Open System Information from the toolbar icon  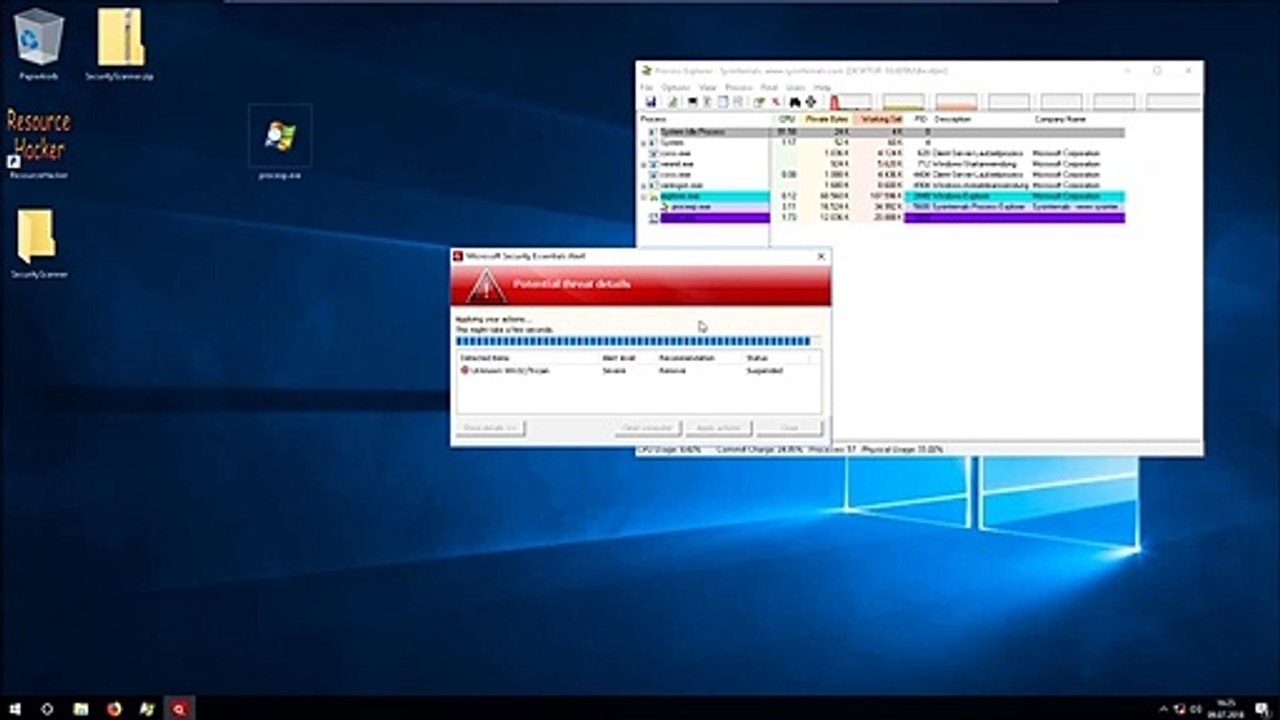692,102
